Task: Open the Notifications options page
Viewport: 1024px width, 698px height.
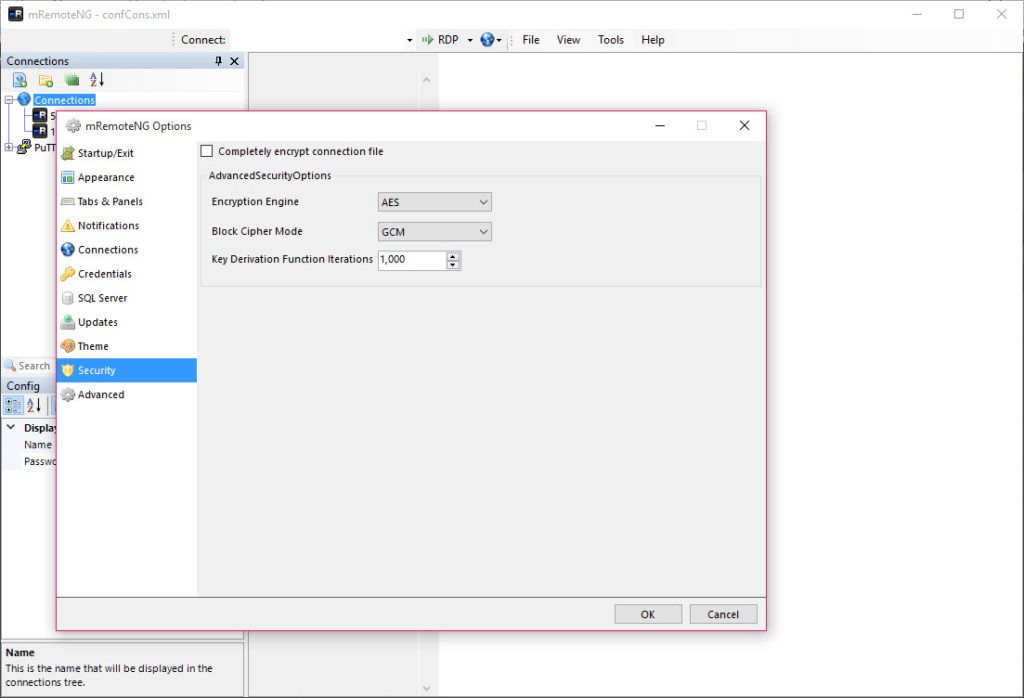Action: click(x=127, y=226)
